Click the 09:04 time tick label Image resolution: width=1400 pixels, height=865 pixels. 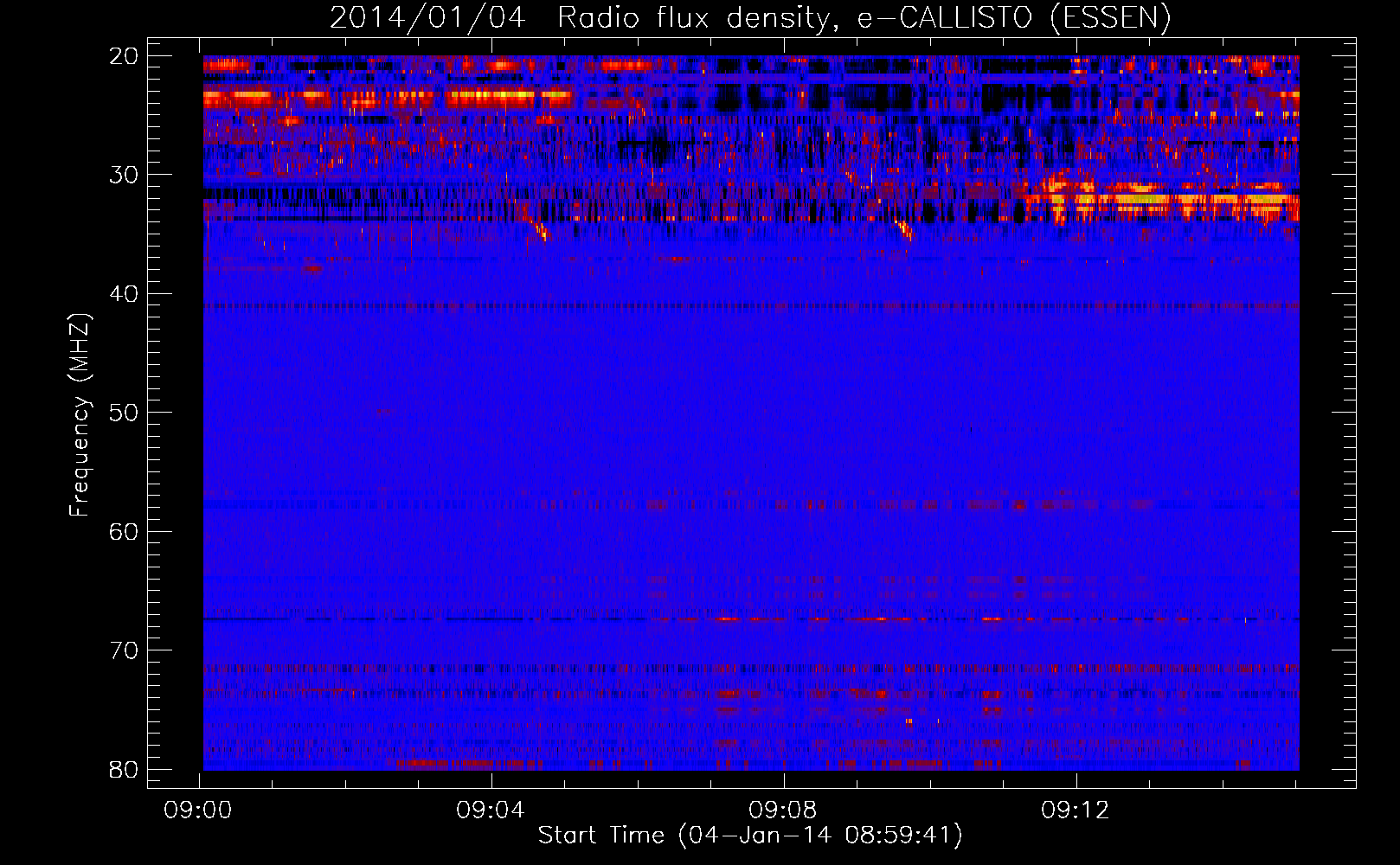click(491, 811)
